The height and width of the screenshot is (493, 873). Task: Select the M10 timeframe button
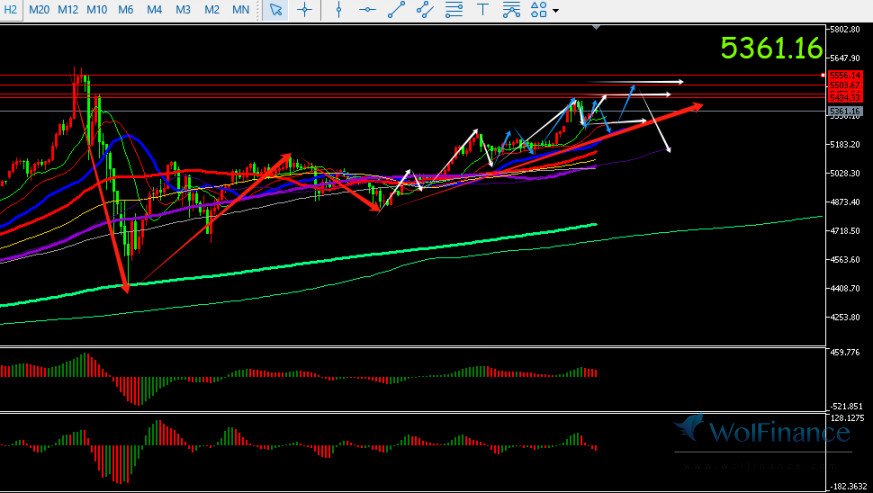coord(97,10)
